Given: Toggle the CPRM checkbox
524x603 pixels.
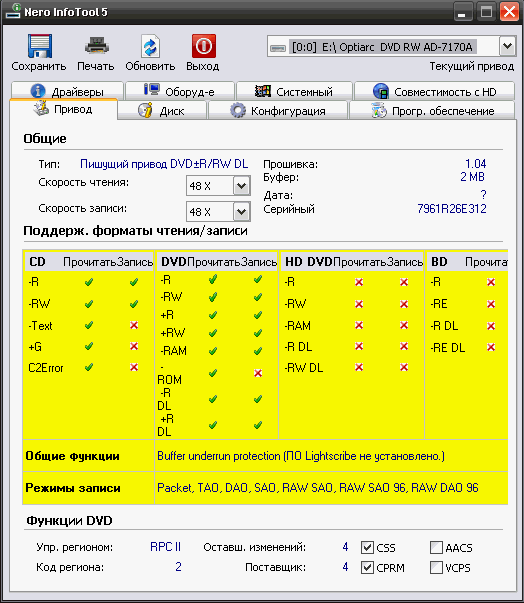Looking at the screenshot, I should pos(368,567).
